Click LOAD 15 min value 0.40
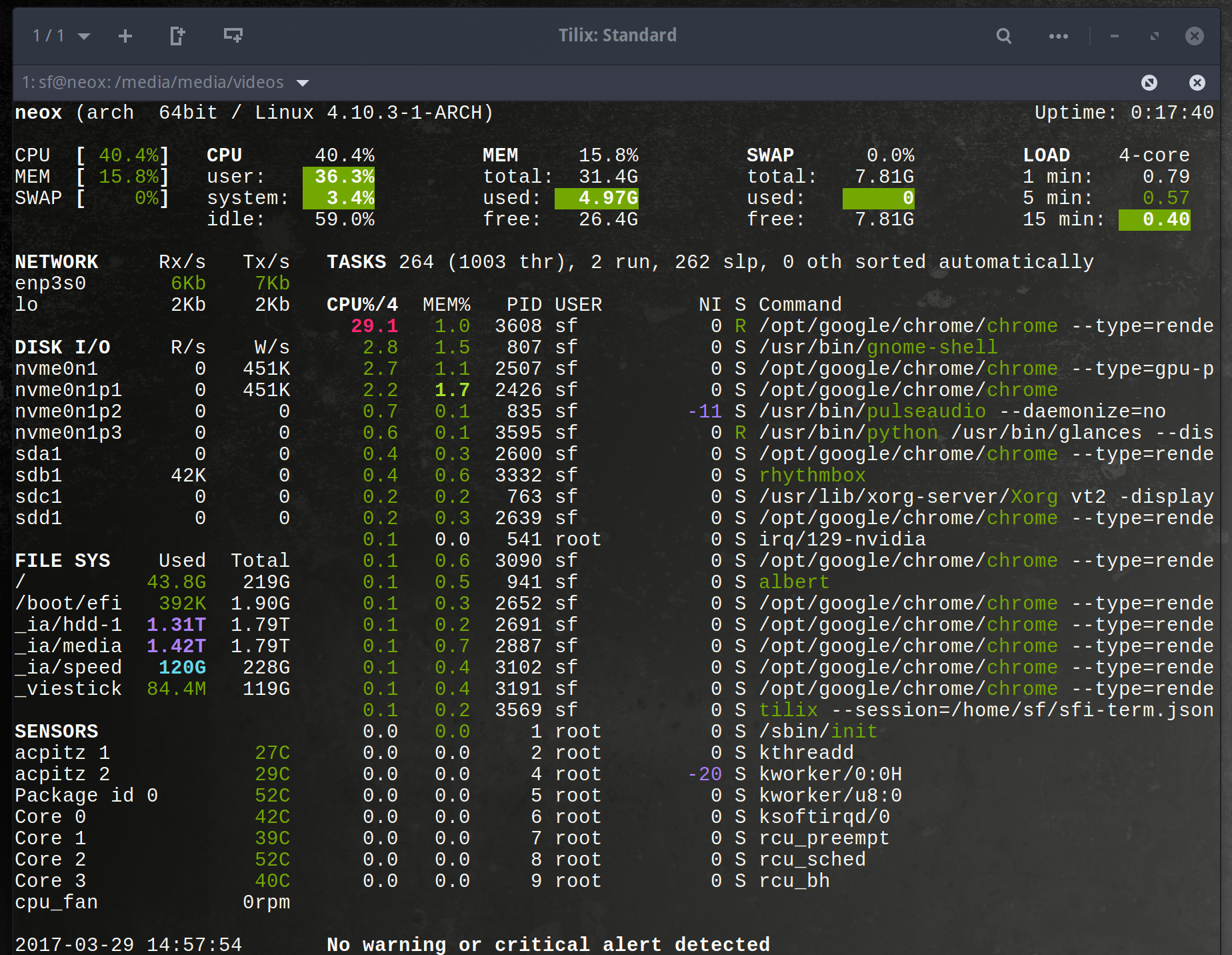Image resolution: width=1232 pixels, height=955 pixels. point(1155,219)
